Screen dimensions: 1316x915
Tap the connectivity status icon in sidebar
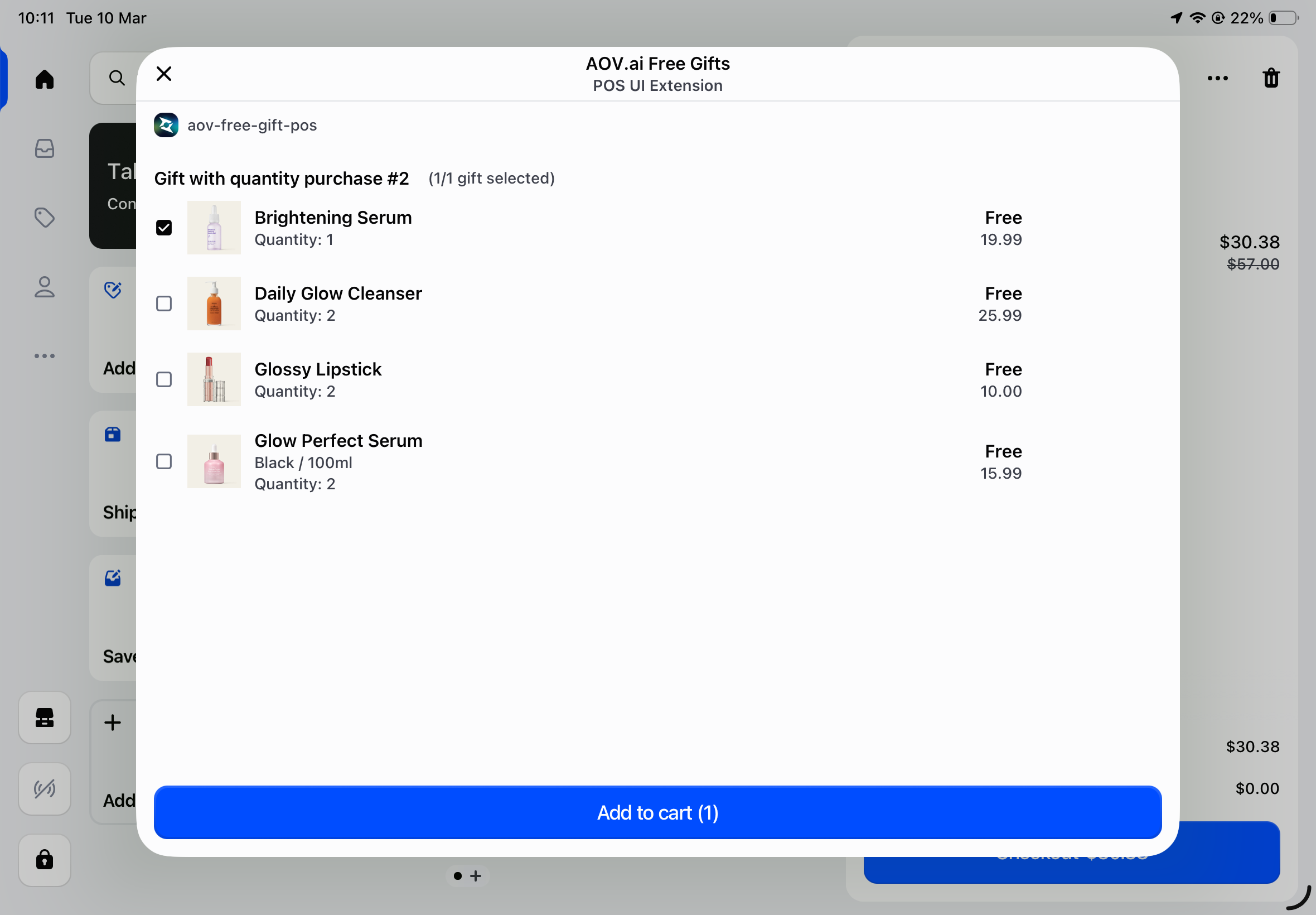pyautogui.click(x=44, y=789)
